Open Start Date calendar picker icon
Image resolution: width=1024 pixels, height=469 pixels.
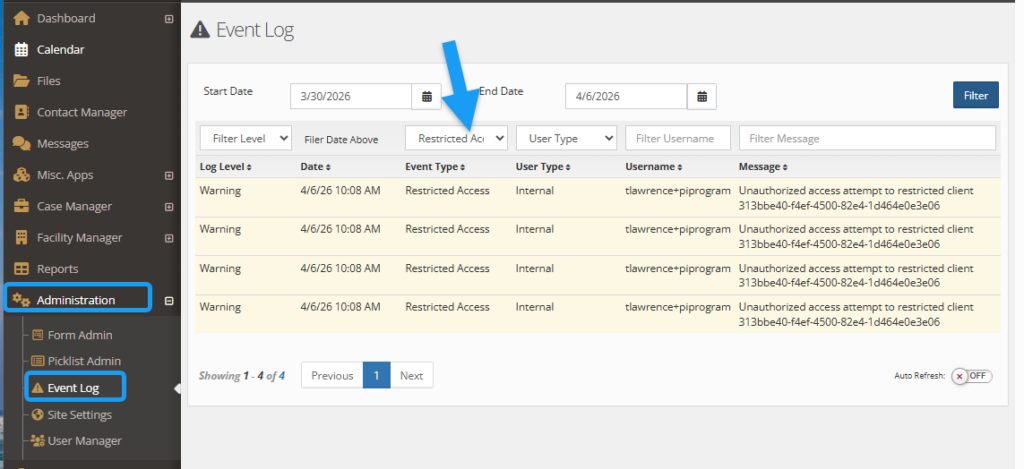(426, 96)
